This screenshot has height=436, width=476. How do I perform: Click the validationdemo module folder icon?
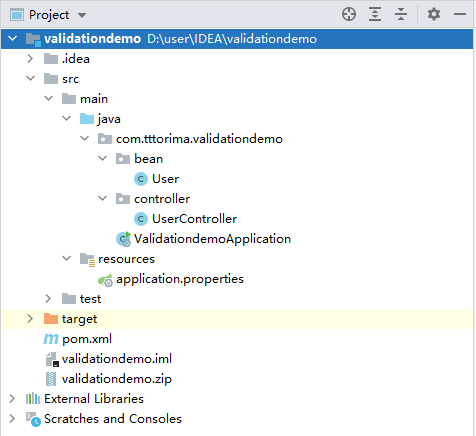(x=33, y=39)
